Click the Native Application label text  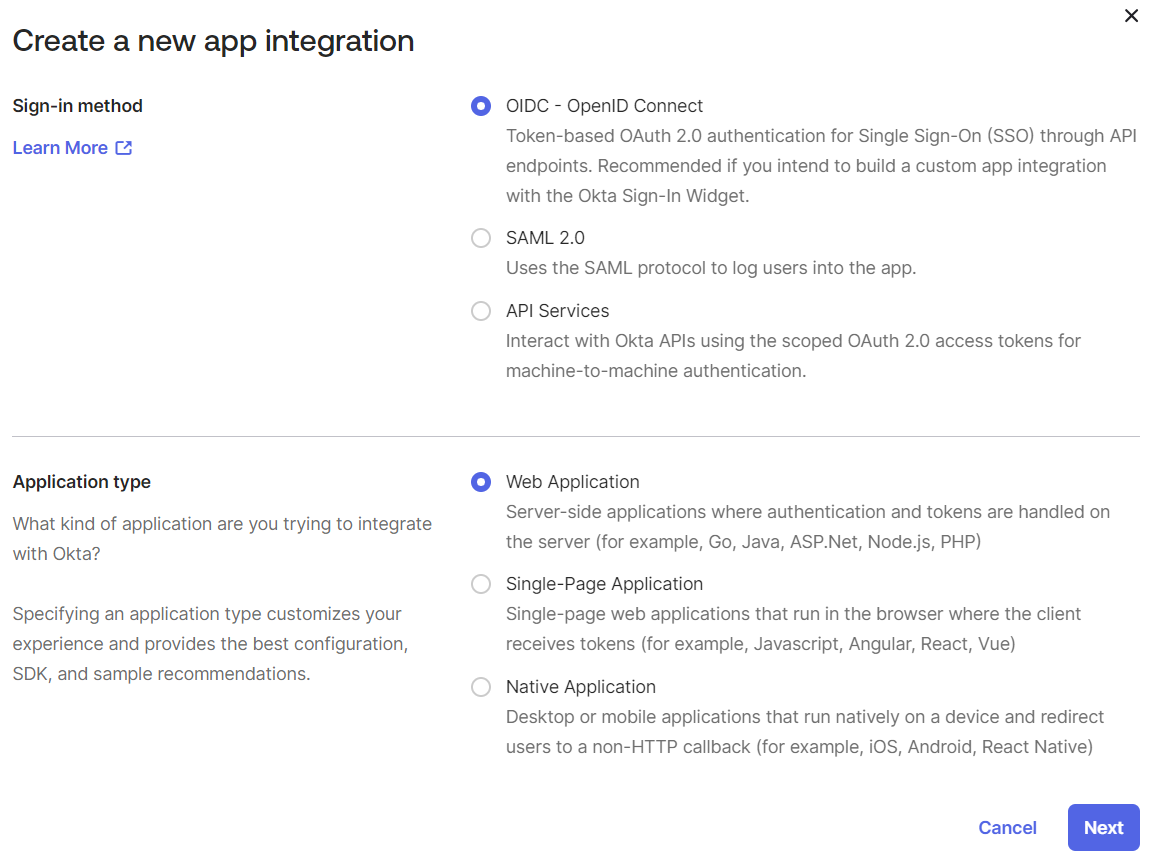click(x=580, y=687)
